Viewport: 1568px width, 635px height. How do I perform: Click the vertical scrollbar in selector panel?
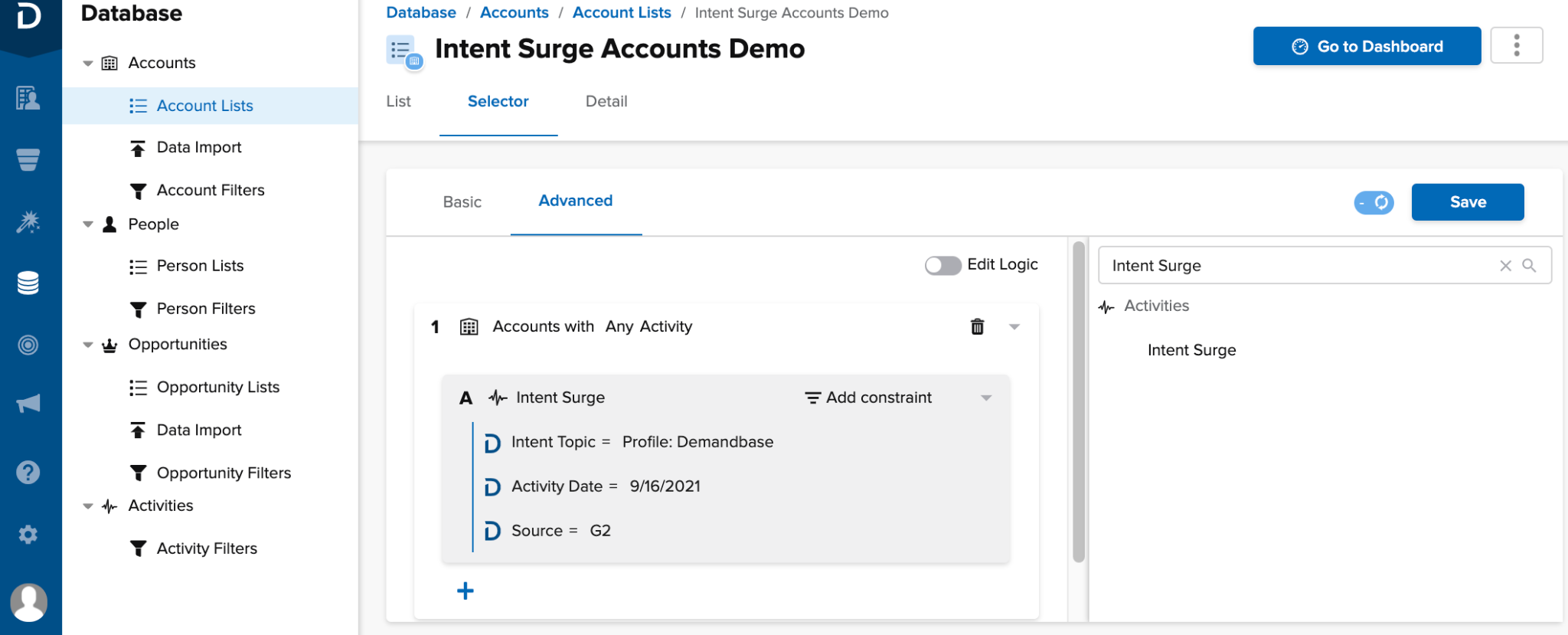[1079, 402]
